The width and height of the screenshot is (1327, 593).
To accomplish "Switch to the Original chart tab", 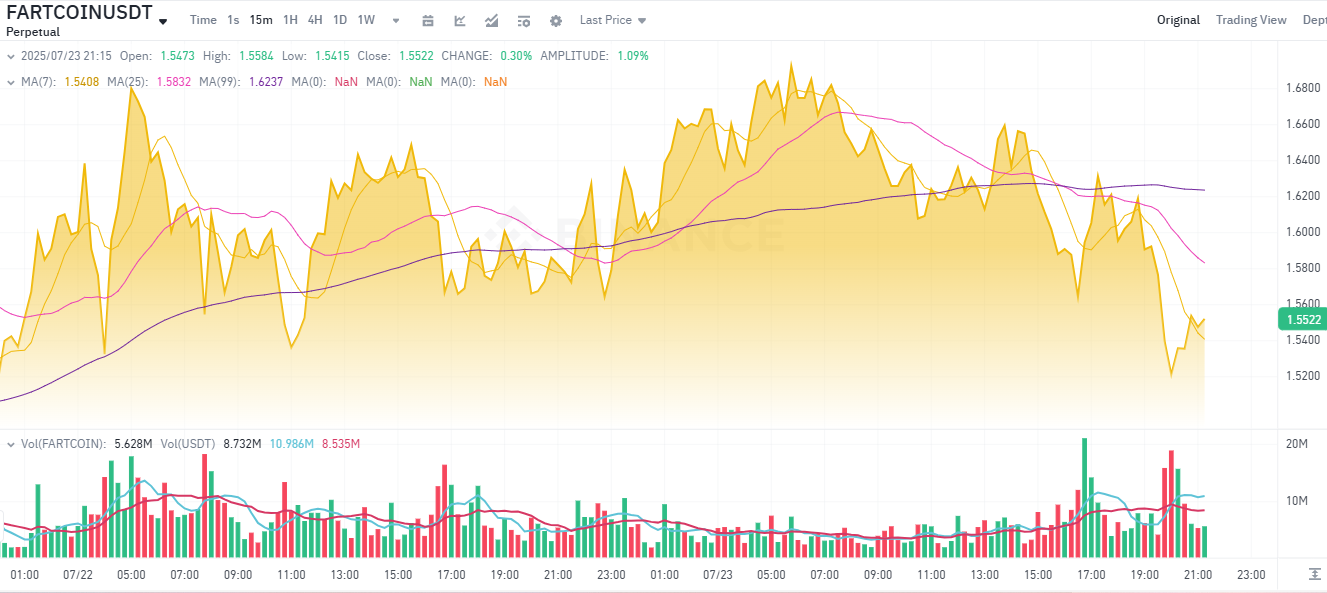I will (x=1178, y=20).
